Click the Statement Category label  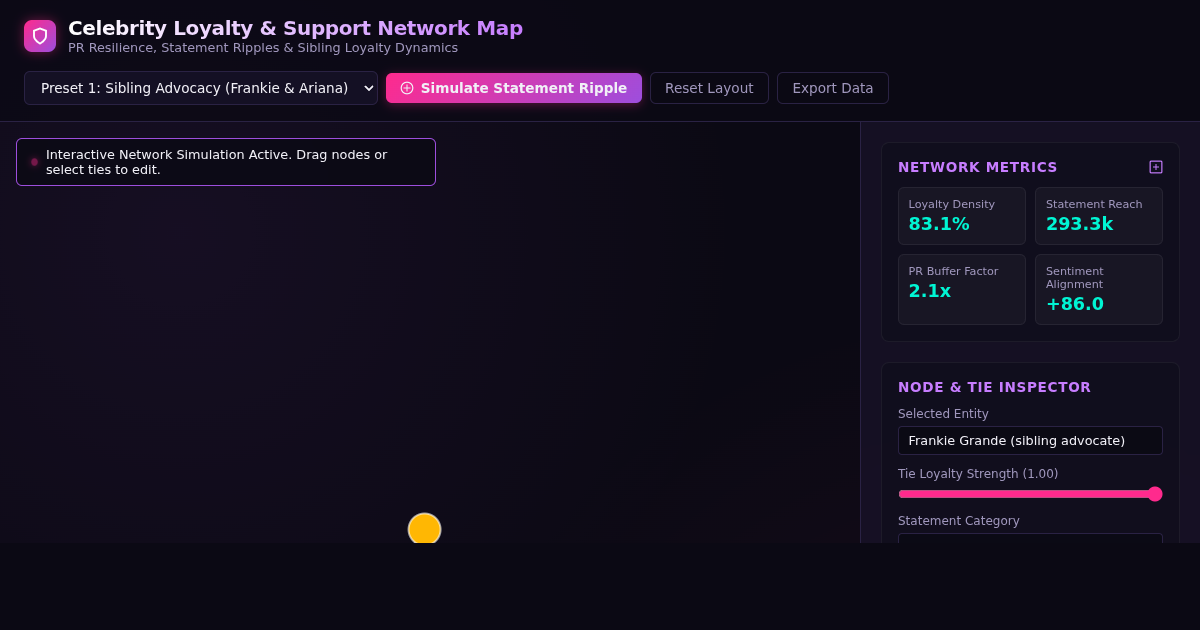click(959, 521)
